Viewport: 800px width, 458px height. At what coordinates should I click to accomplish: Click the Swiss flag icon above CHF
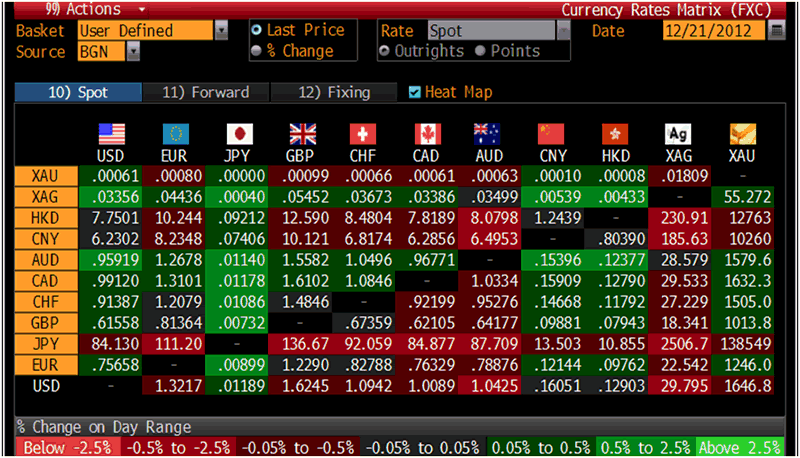(364, 134)
